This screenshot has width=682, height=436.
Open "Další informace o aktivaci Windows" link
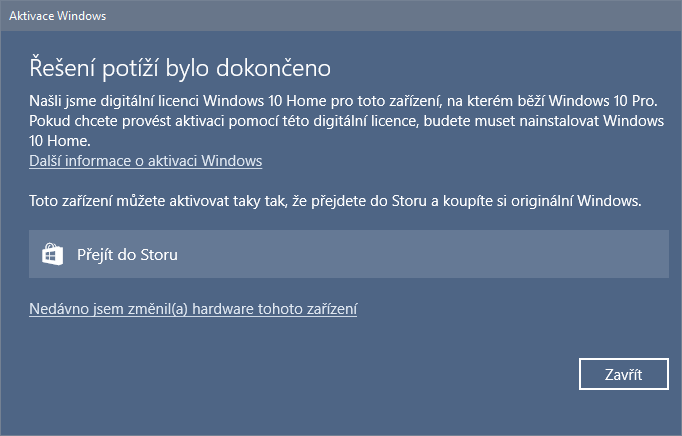(144, 161)
